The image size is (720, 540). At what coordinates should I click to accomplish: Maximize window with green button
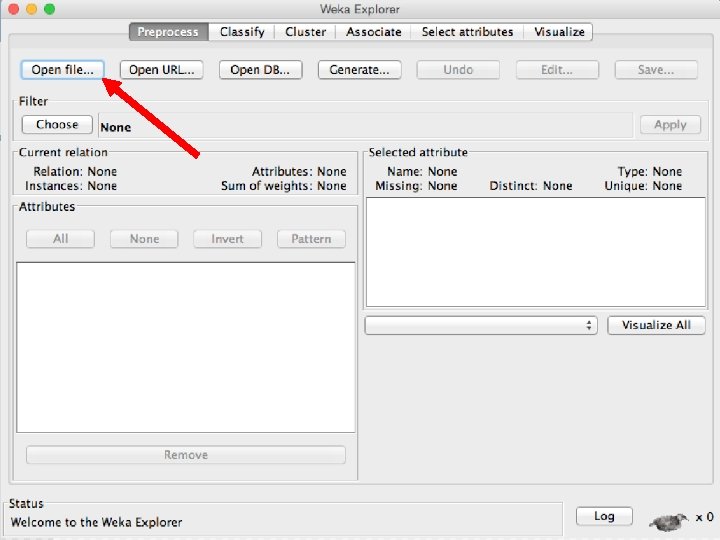[x=49, y=9]
